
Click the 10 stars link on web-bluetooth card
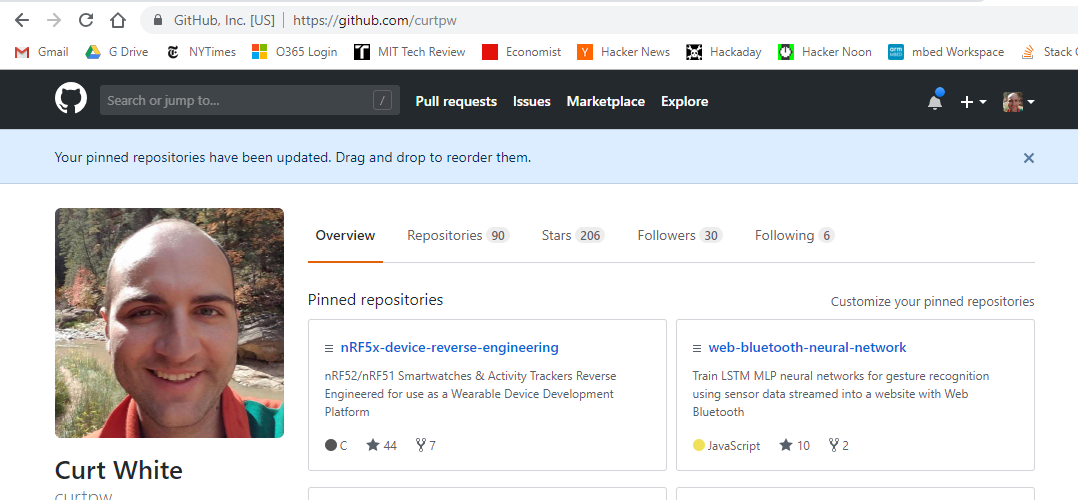click(x=794, y=446)
